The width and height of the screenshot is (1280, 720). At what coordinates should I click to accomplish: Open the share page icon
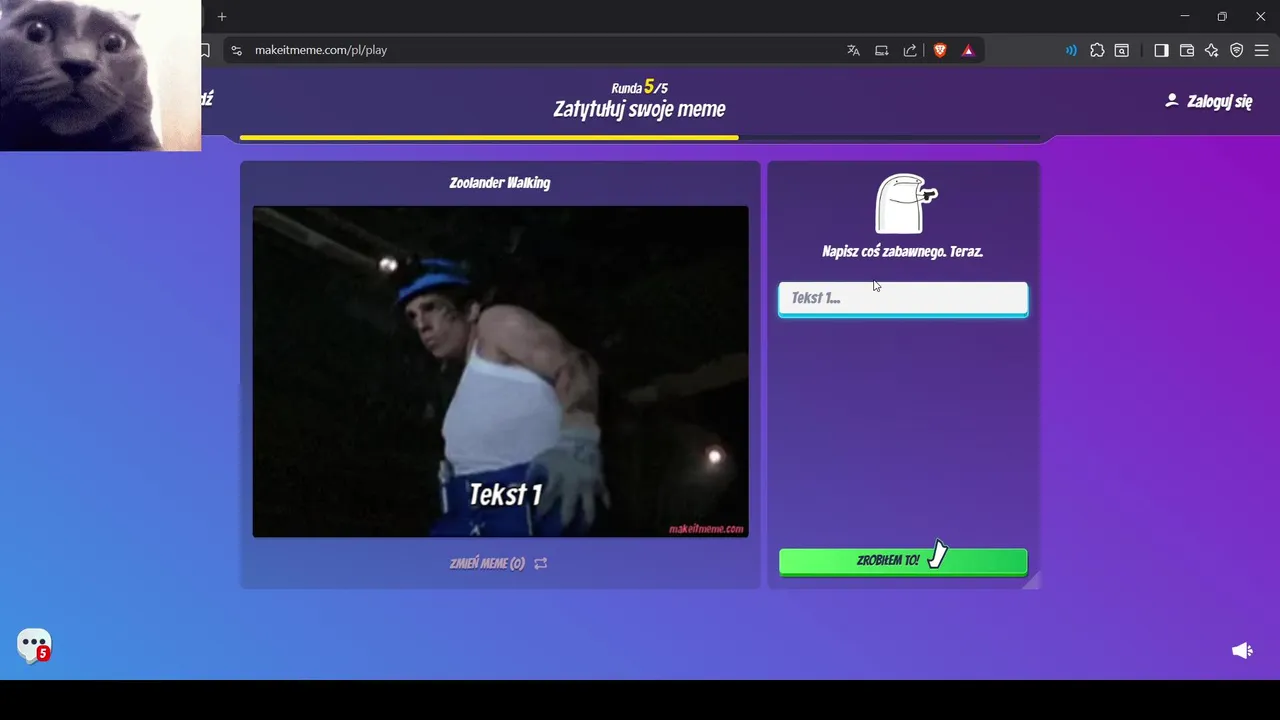click(910, 50)
